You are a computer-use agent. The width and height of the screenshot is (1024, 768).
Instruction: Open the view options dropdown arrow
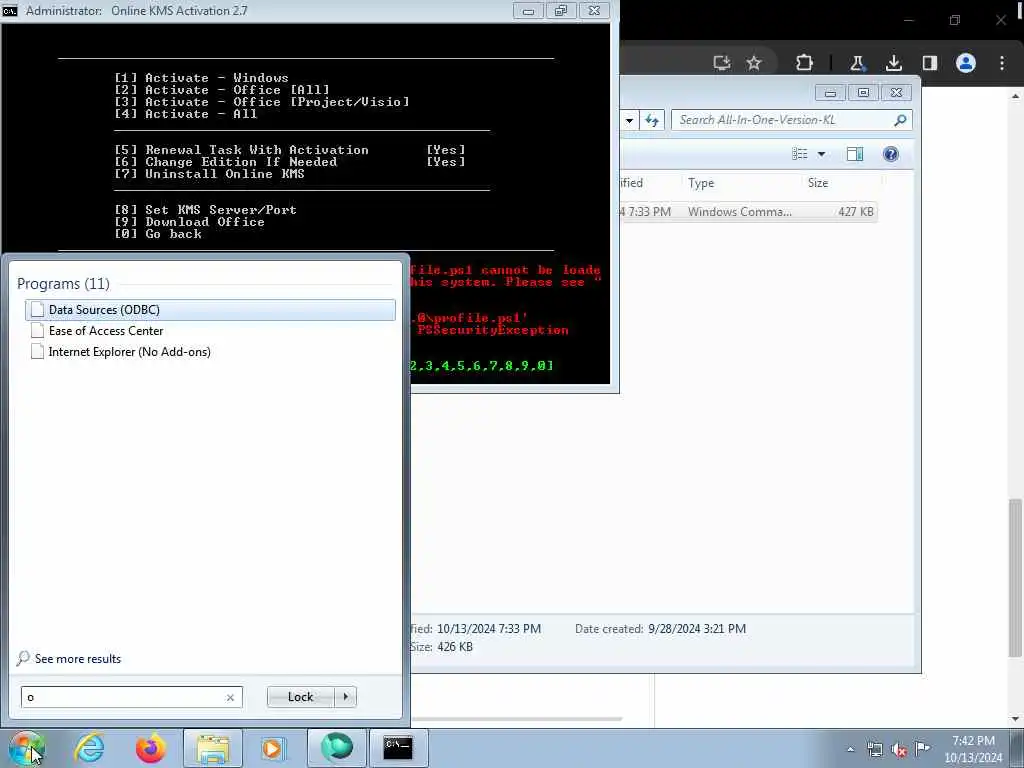click(822, 154)
